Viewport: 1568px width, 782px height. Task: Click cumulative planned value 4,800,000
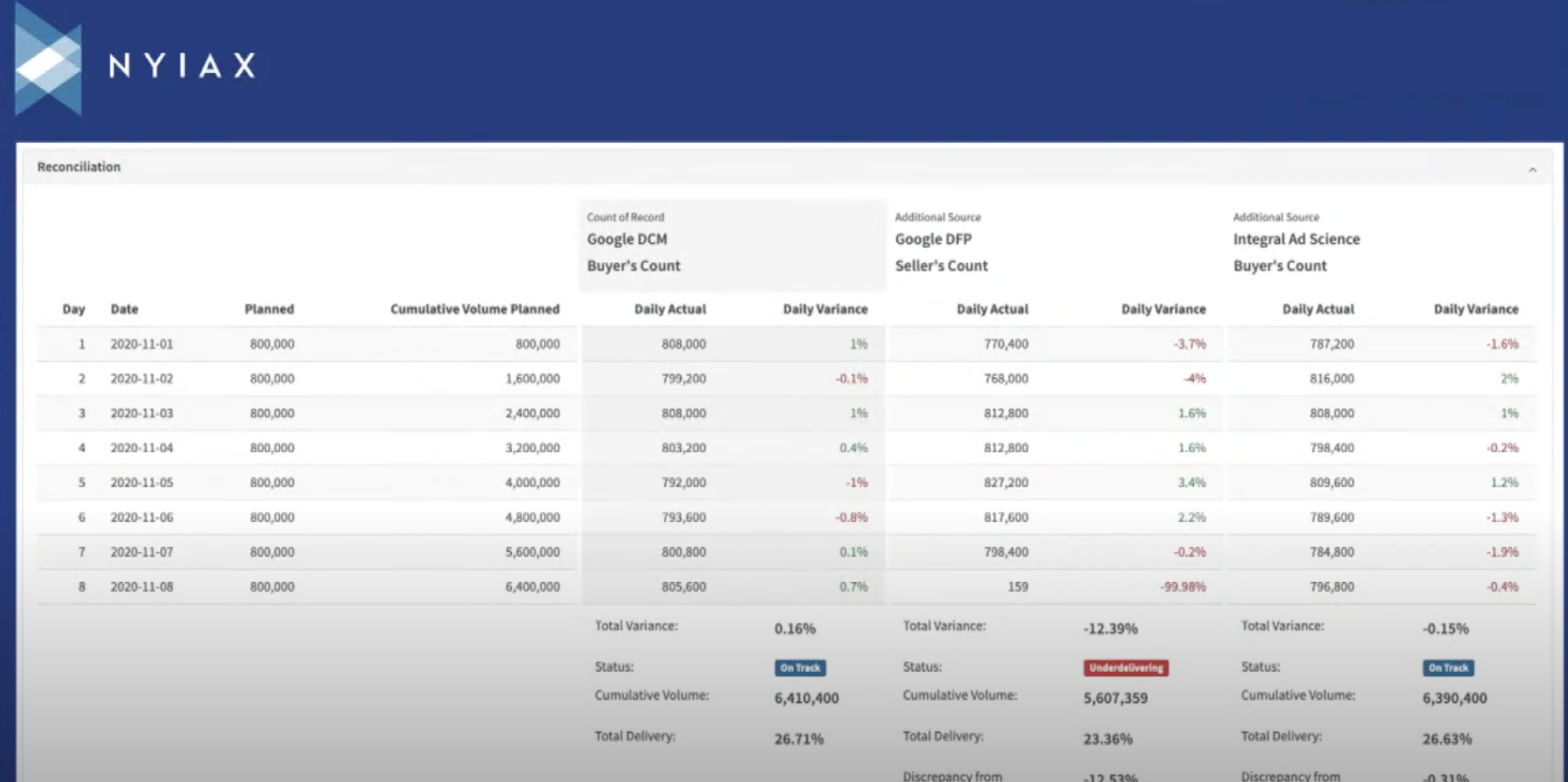(532, 517)
